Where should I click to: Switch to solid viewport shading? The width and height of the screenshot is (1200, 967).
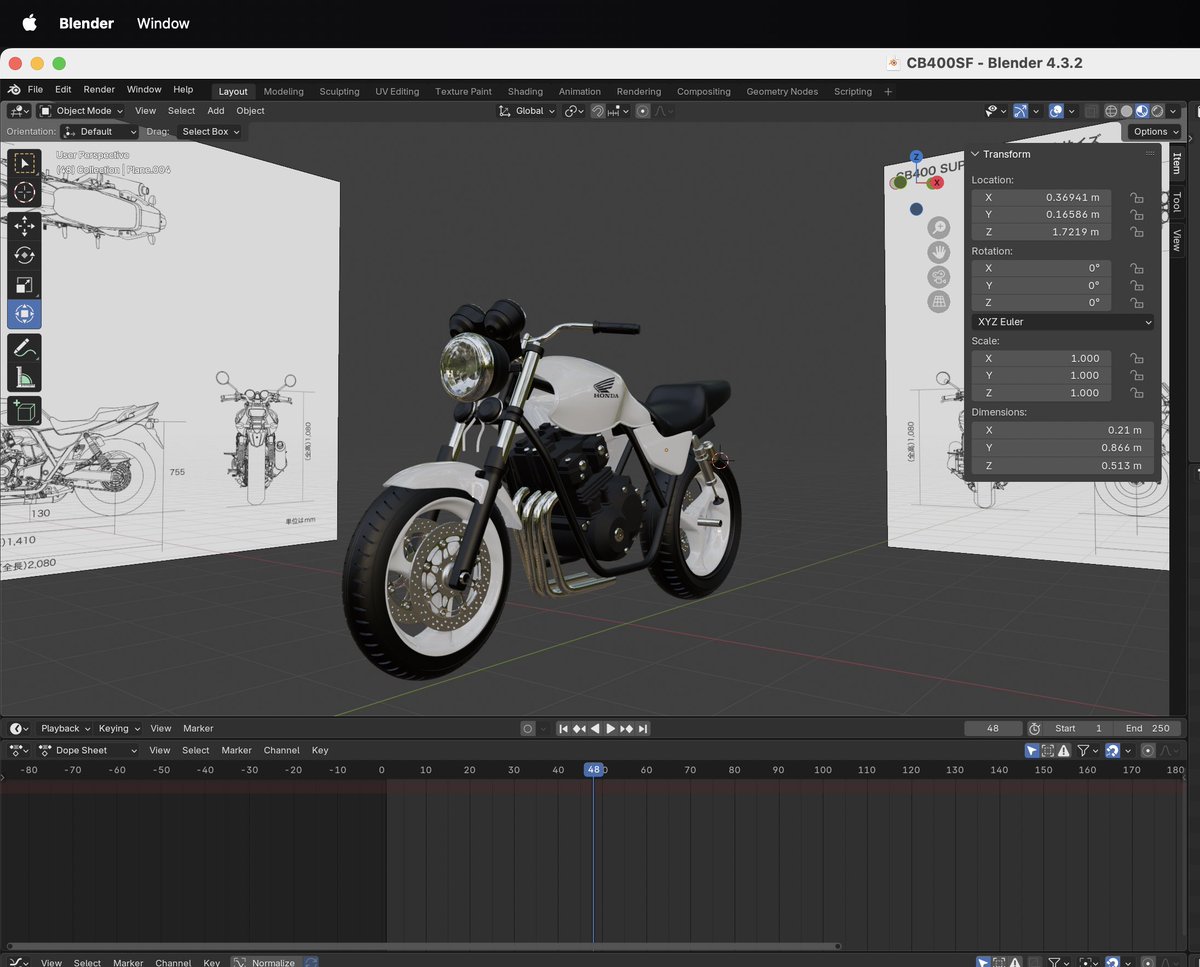pos(1126,111)
